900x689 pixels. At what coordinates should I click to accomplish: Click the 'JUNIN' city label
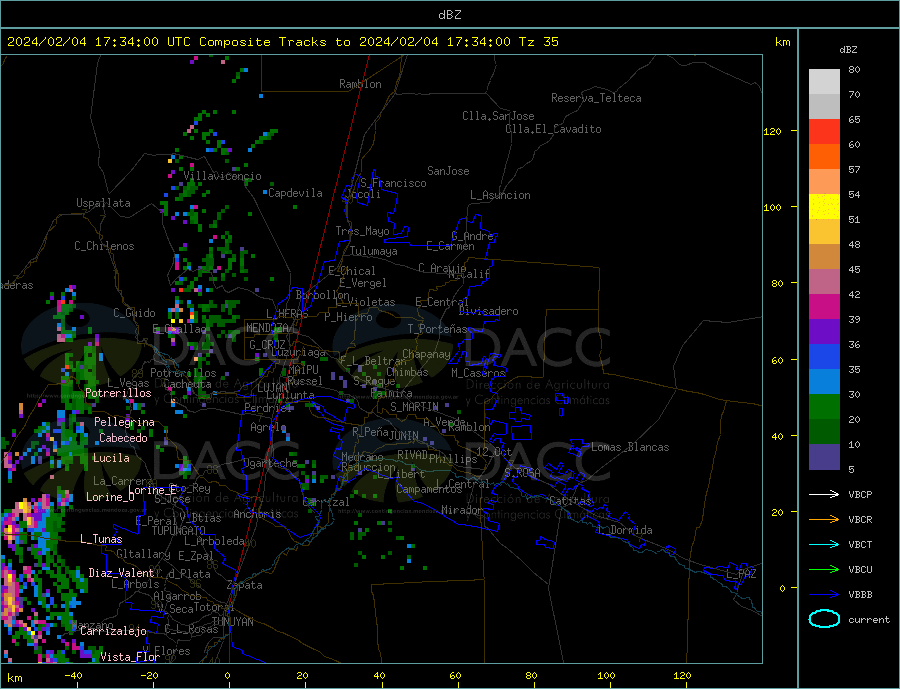coord(404,436)
